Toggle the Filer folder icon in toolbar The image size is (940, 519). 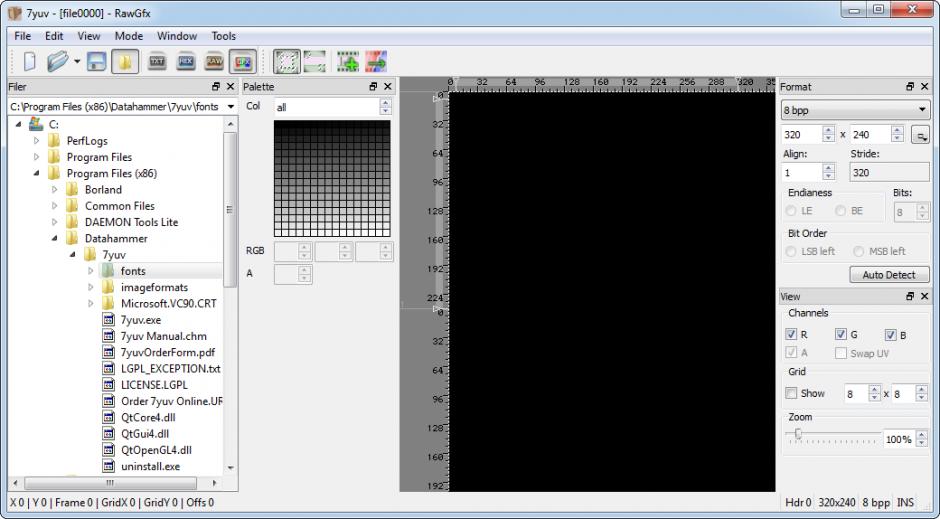click(125, 62)
